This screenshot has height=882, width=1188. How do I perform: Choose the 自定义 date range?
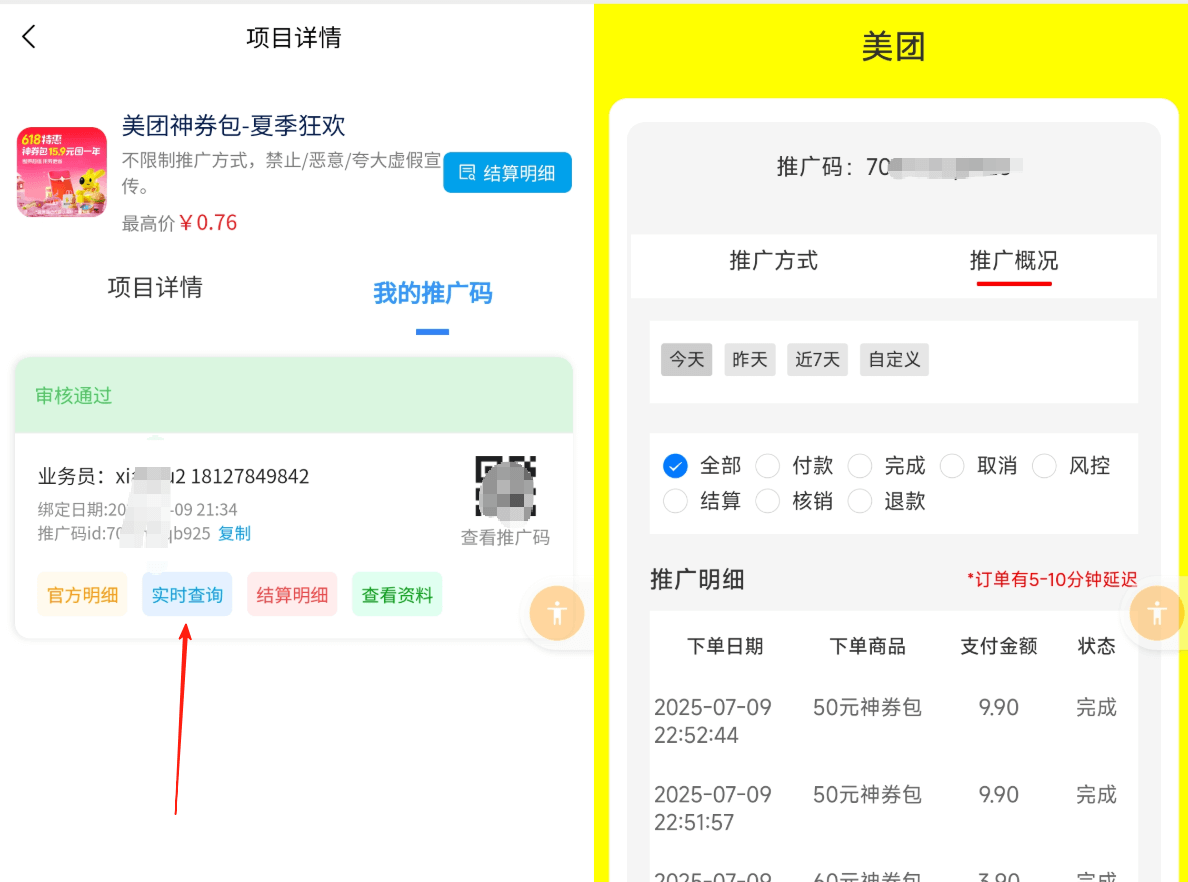pyautogui.click(x=894, y=359)
